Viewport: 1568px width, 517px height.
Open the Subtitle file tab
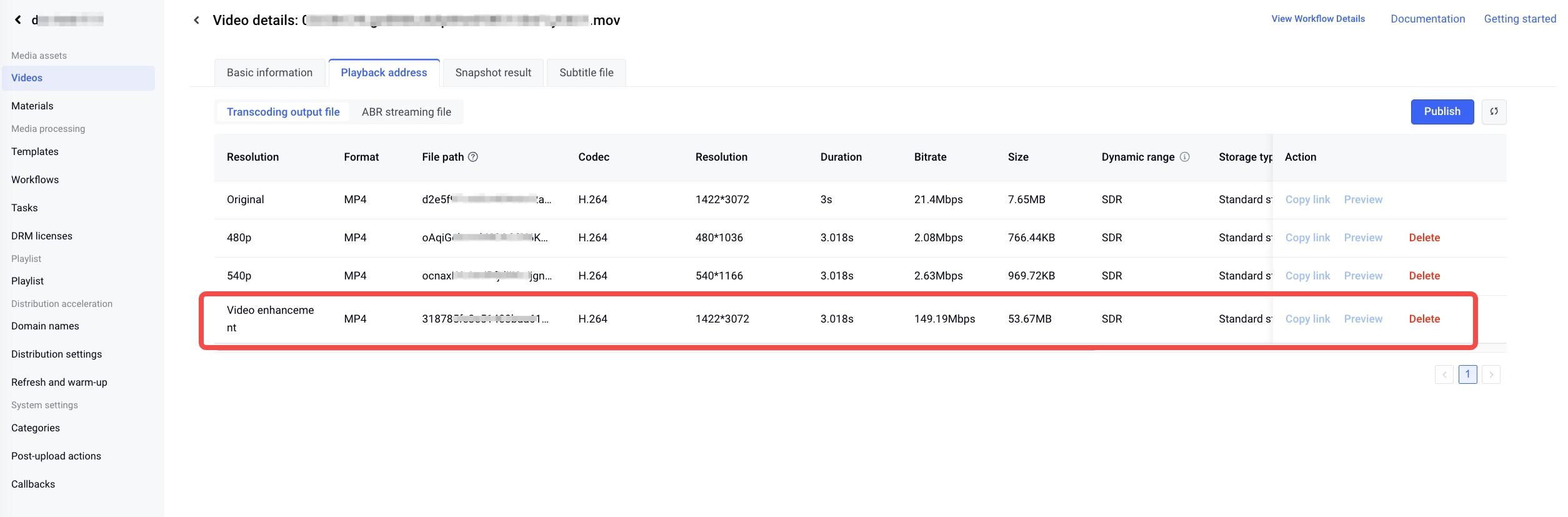[x=586, y=73]
